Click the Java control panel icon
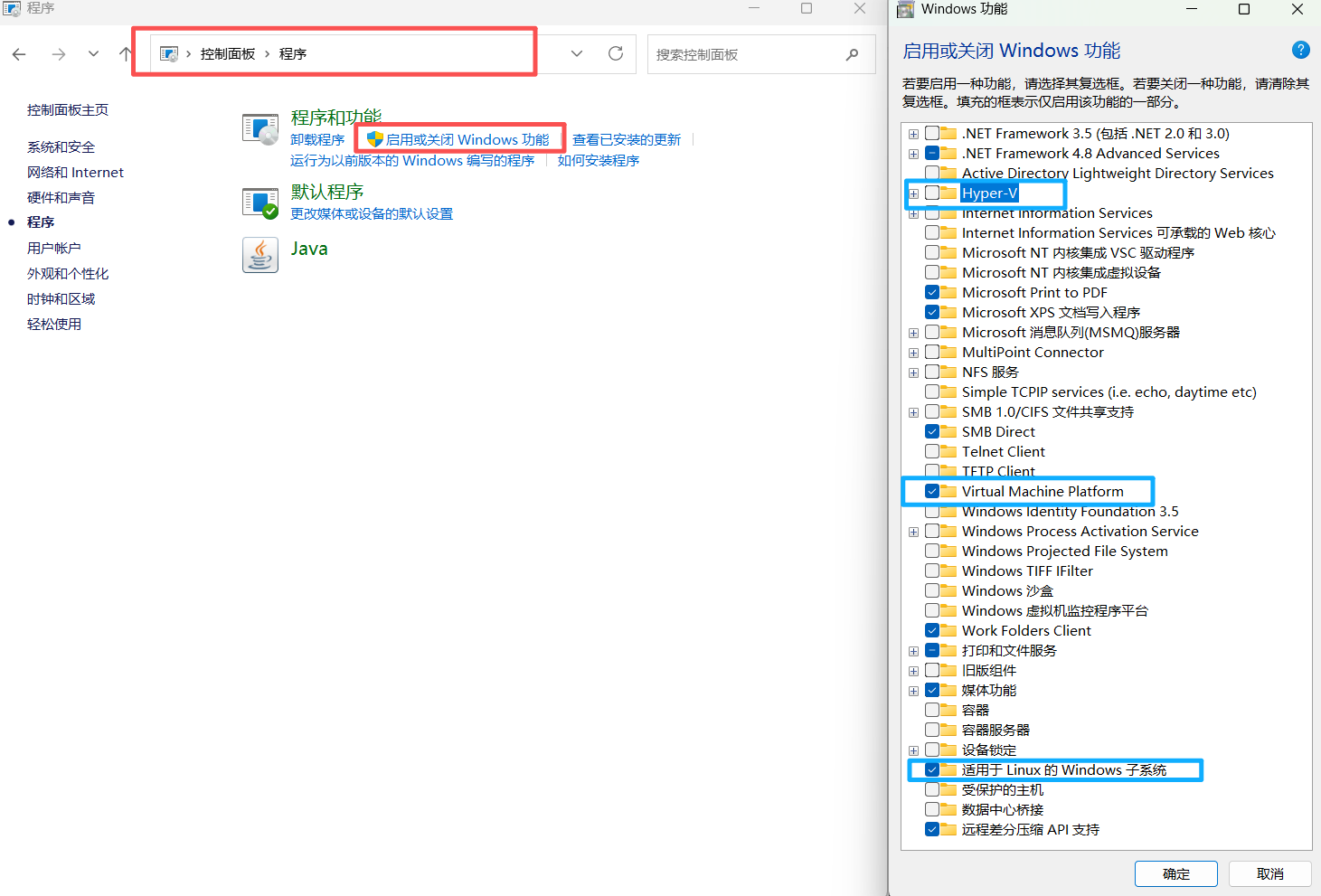The height and width of the screenshot is (896, 1321). [x=260, y=255]
